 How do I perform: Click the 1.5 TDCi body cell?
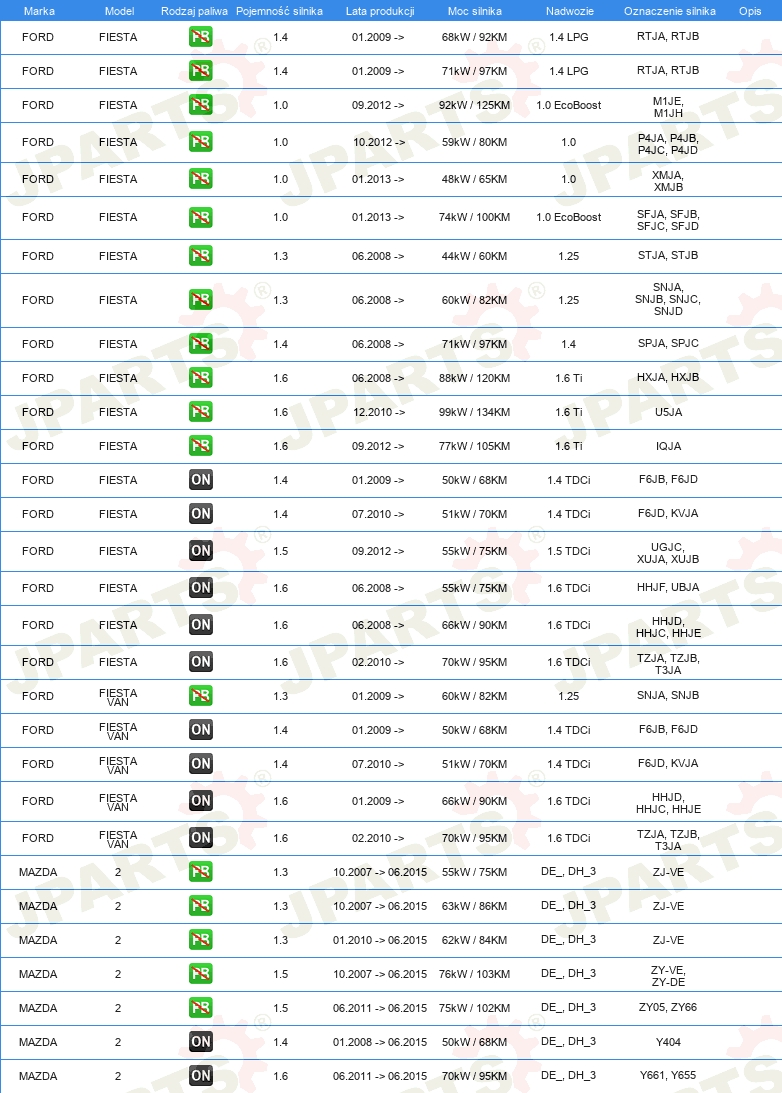[569, 551]
